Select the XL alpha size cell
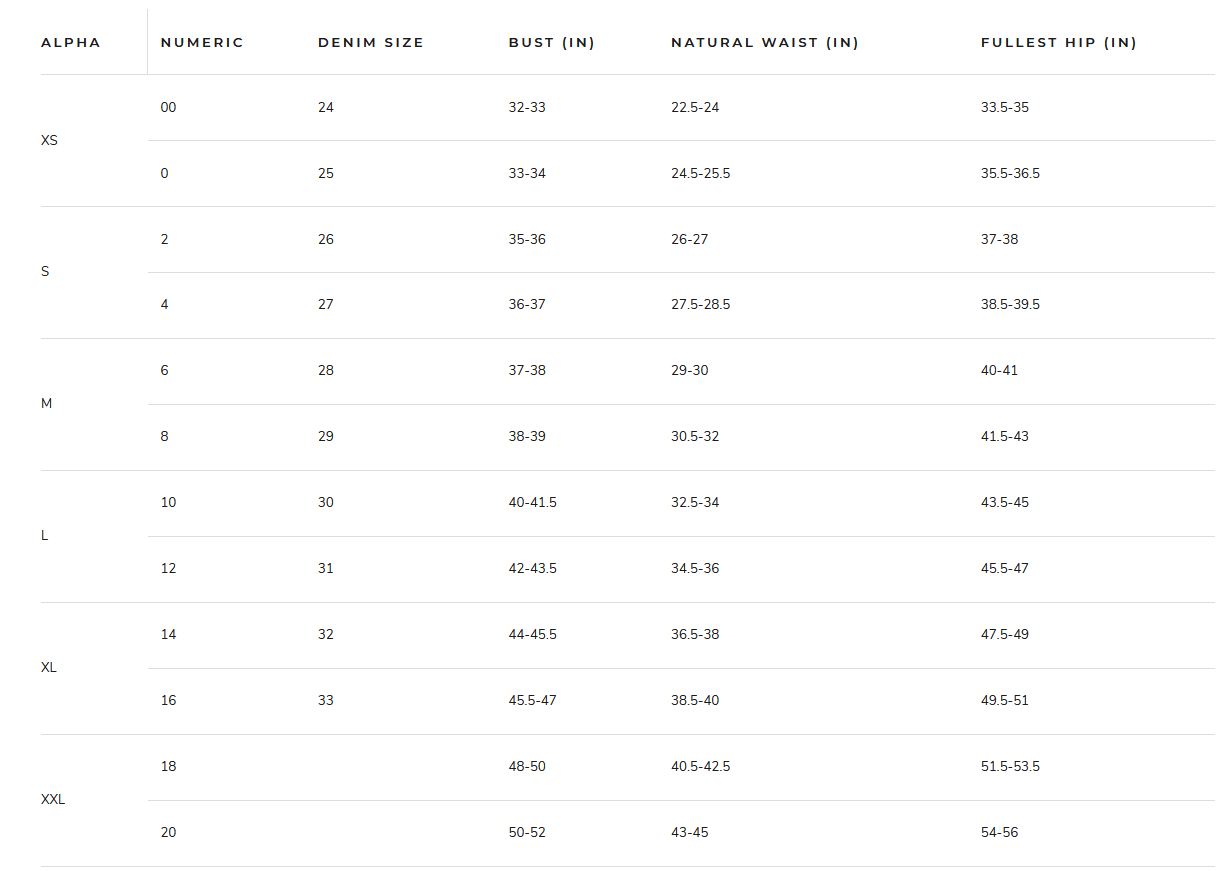 49,668
